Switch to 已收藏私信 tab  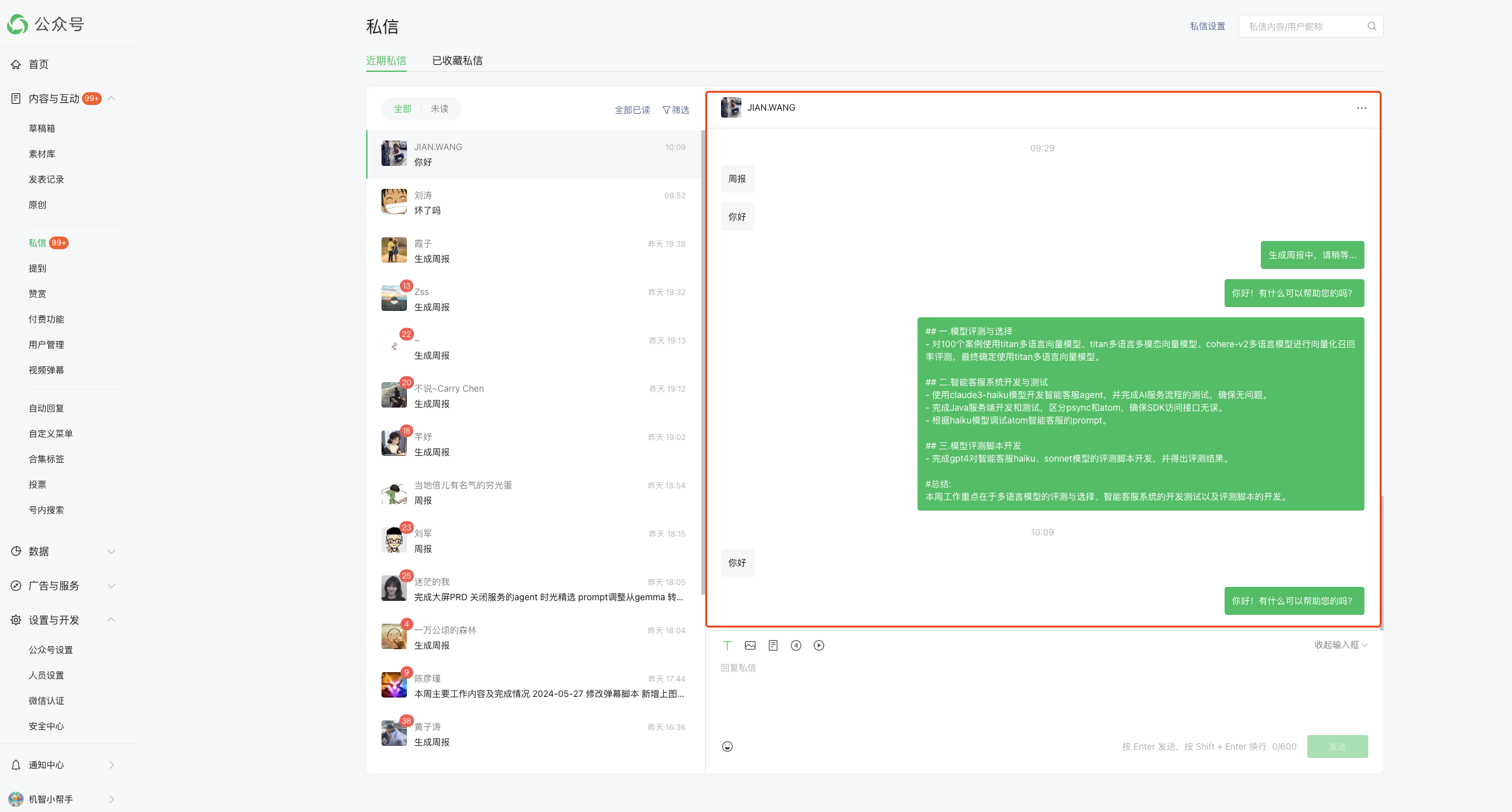tap(457, 60)
